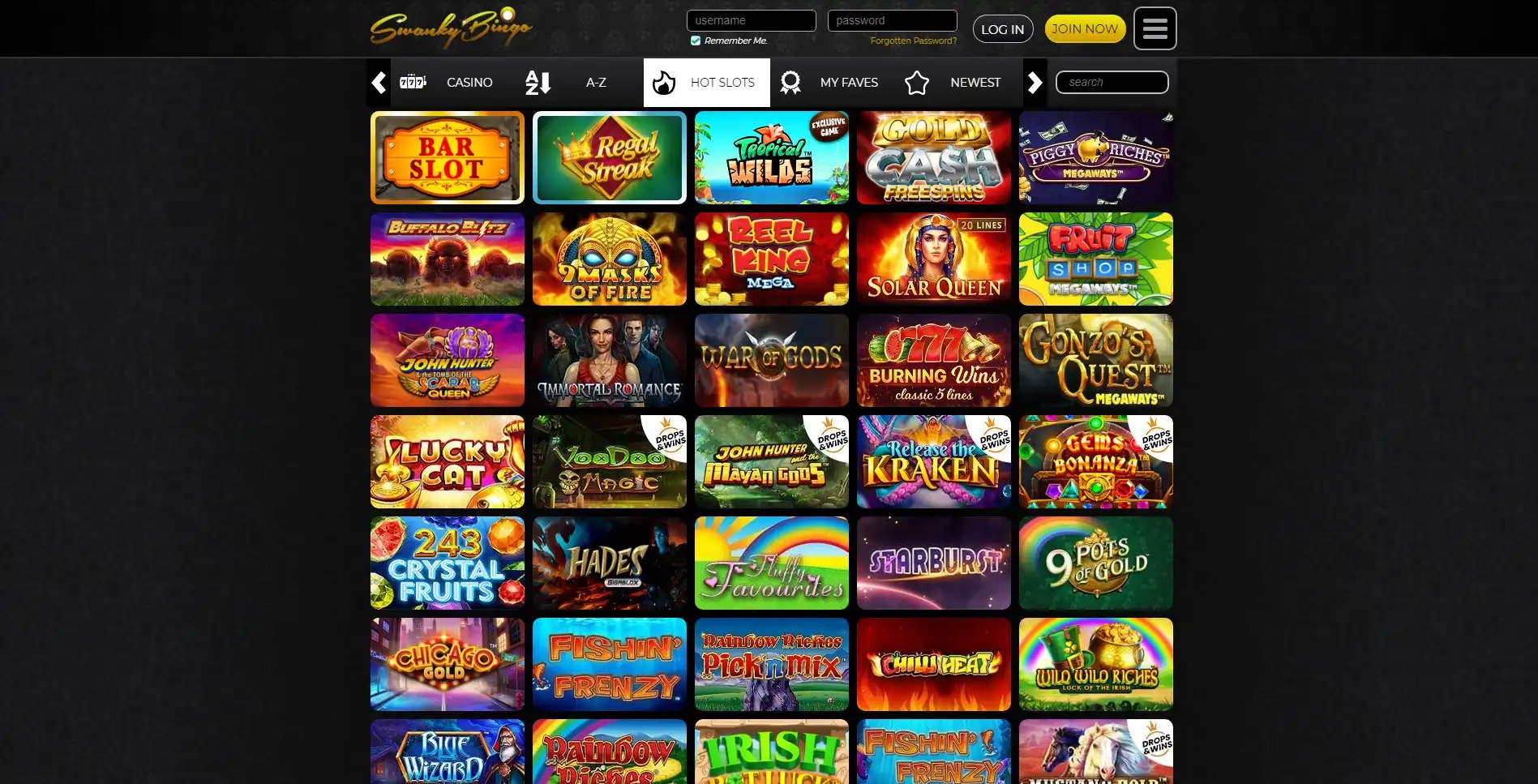Viewport: 1538px width, 784px height.
Task: Select the MY FAVES tab
Action: (x=849, y=82)
